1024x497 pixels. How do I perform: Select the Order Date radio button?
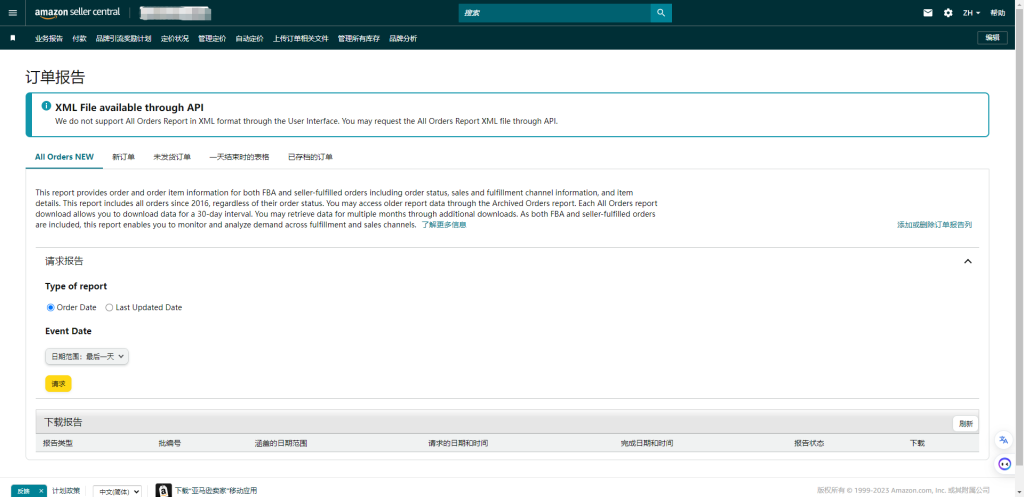coord(50,308)
